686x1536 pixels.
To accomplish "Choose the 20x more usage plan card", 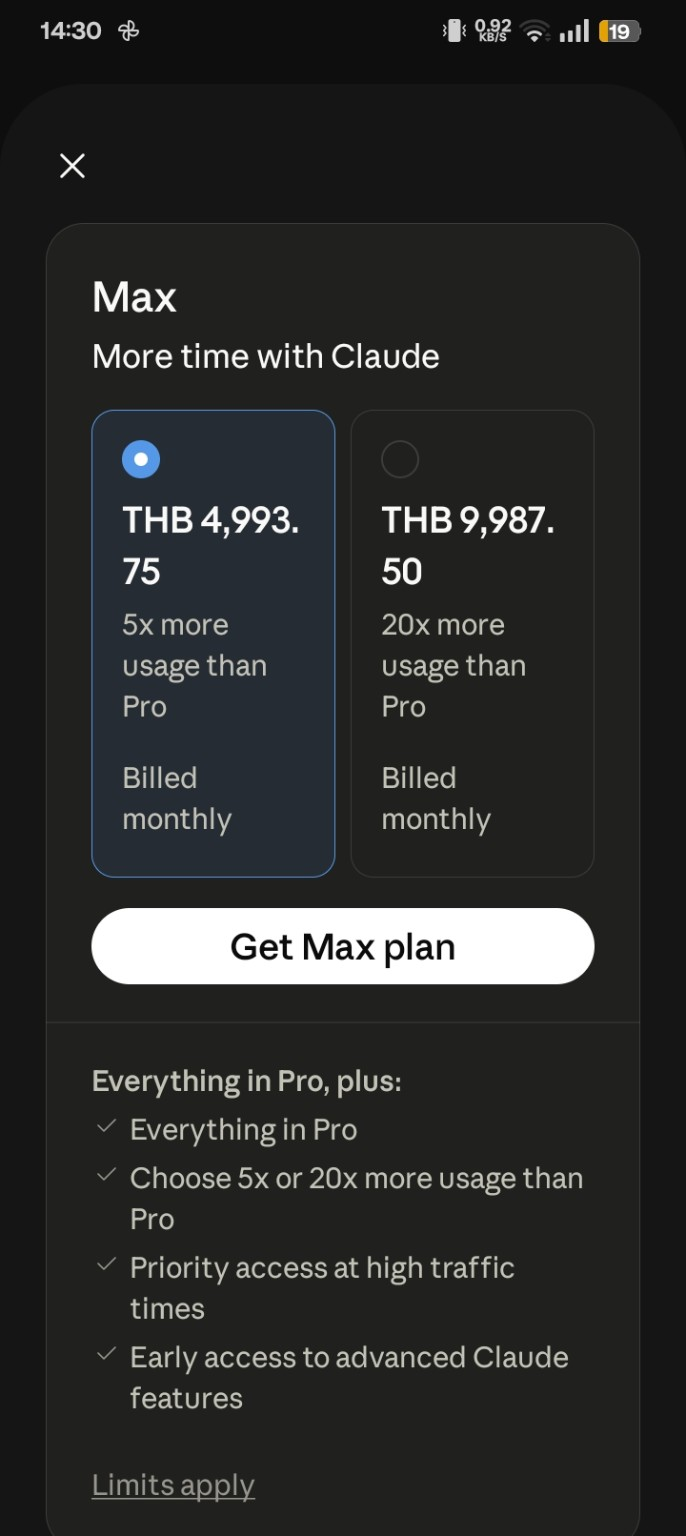I will [472, 644].
